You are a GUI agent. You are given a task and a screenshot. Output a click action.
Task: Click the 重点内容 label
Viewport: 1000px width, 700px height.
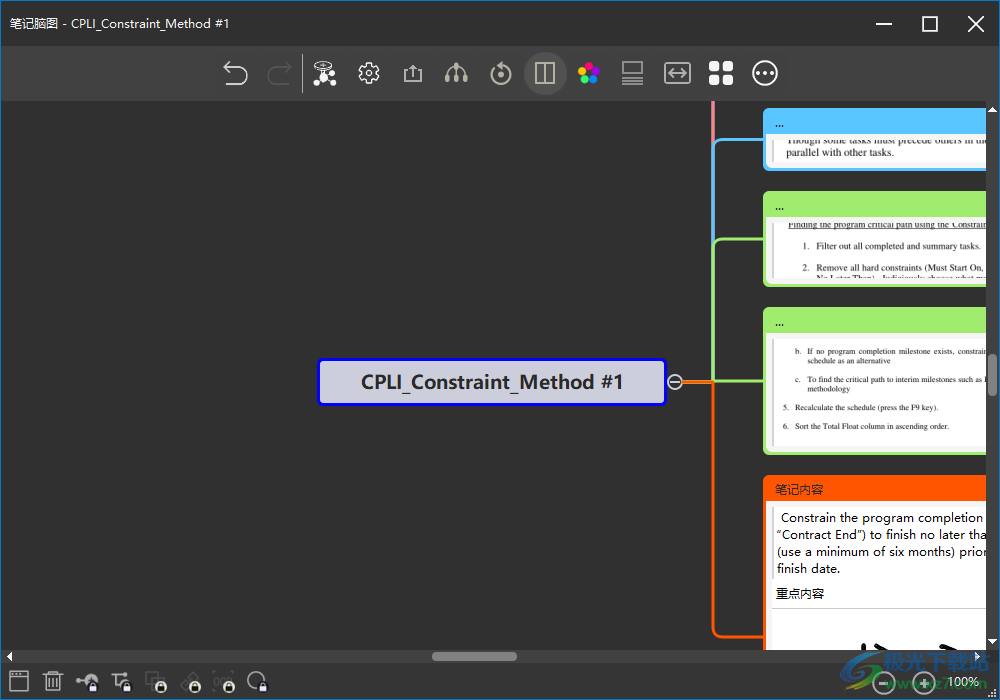800,594
